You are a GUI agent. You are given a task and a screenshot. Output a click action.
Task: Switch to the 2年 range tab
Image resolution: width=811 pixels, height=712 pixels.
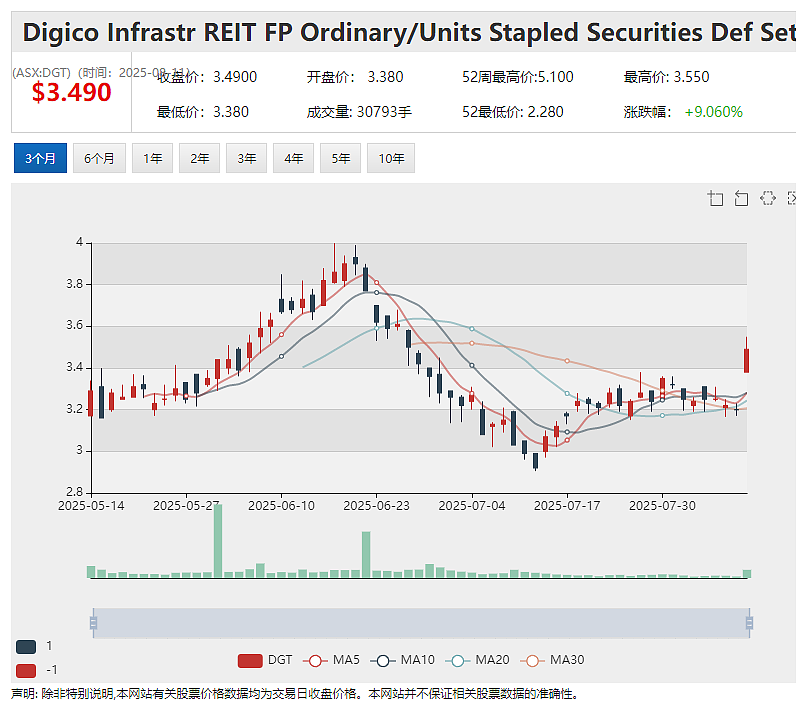click(x=200, y=158)
